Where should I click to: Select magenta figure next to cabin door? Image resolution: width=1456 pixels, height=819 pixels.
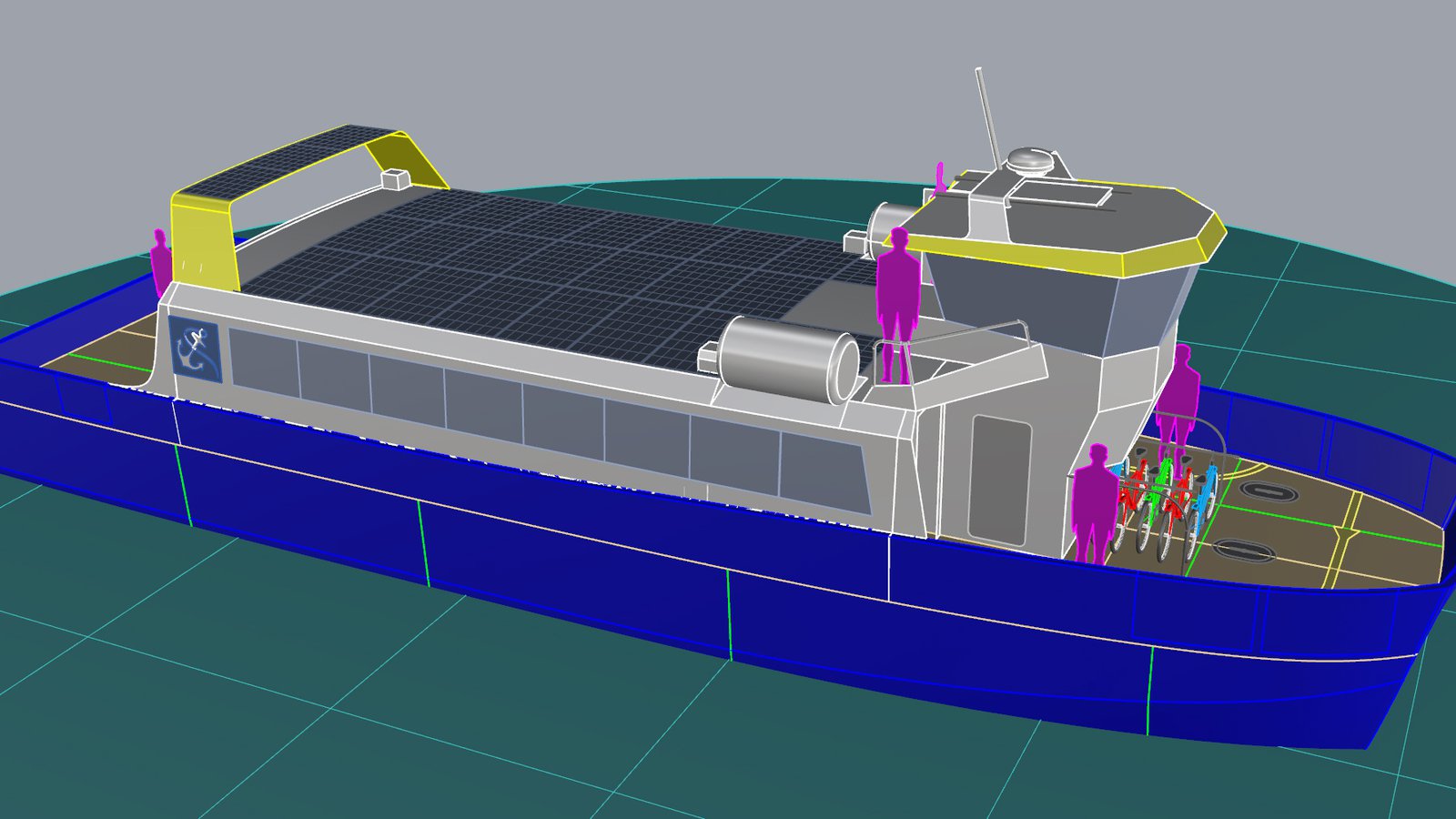click(x=1095, y=505)
